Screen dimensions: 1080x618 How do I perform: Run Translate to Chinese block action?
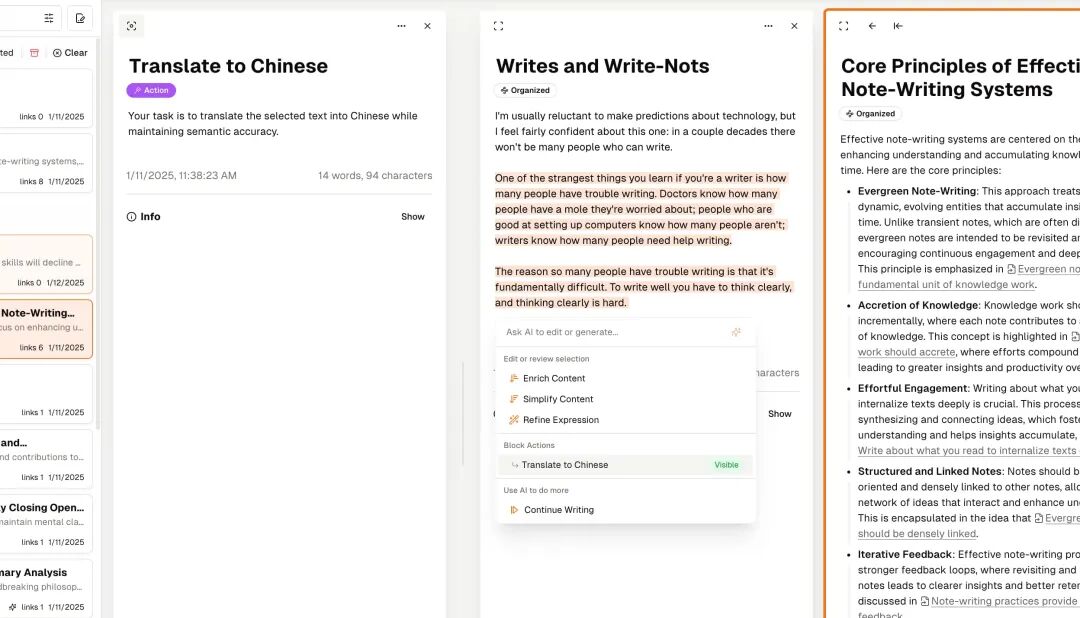[x=625, y=465]
